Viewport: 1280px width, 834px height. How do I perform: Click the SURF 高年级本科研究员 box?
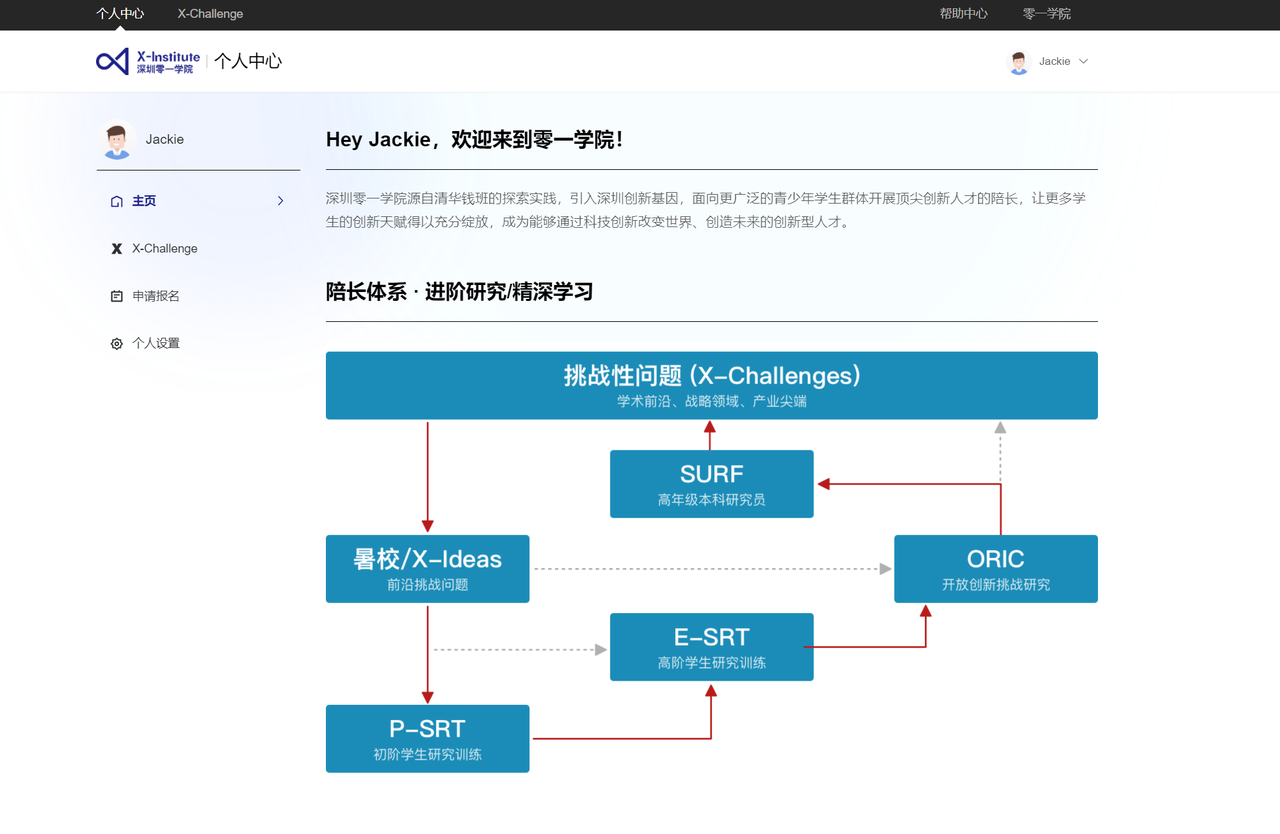click(712, 484)
